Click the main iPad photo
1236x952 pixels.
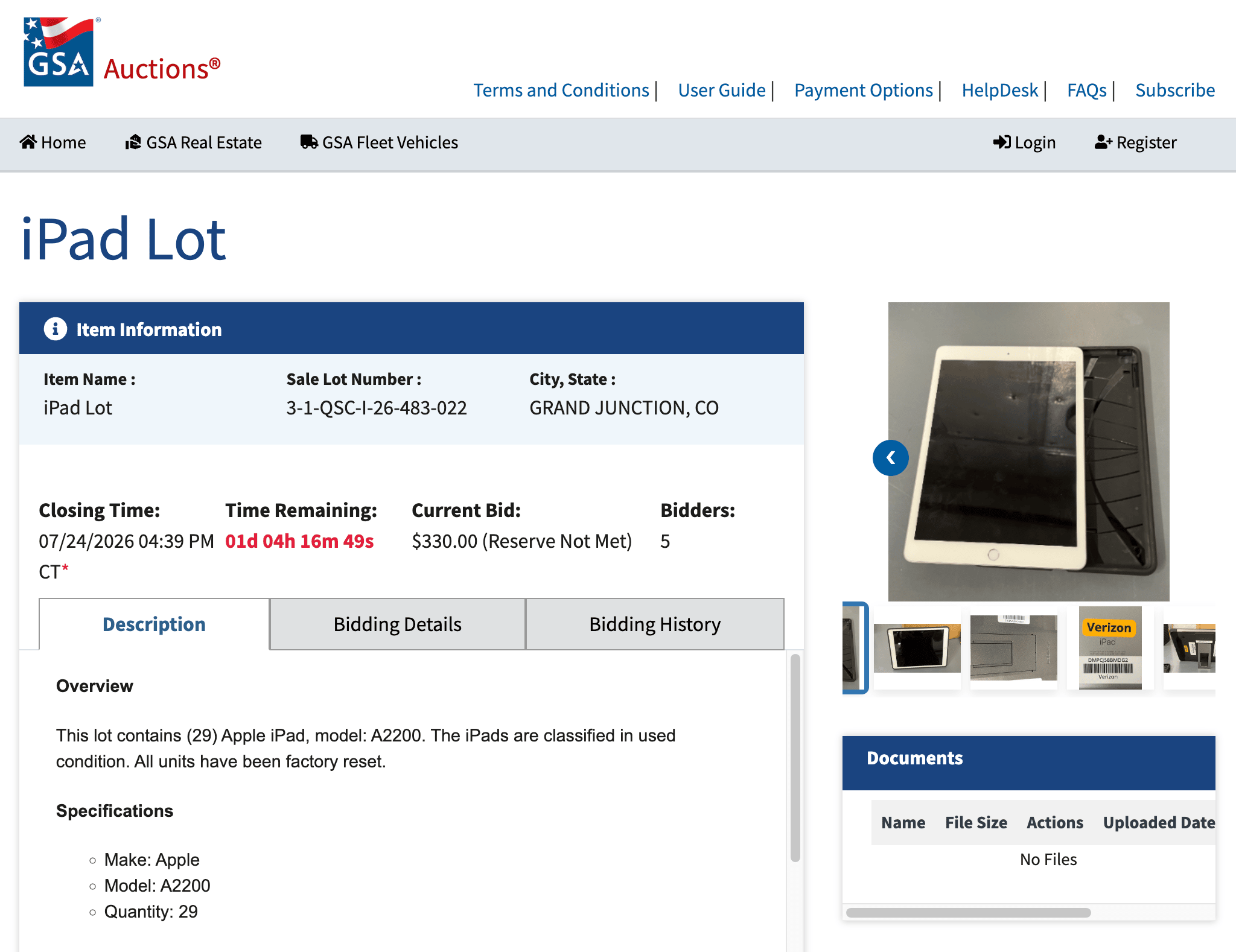click(x=1029, y=451)
